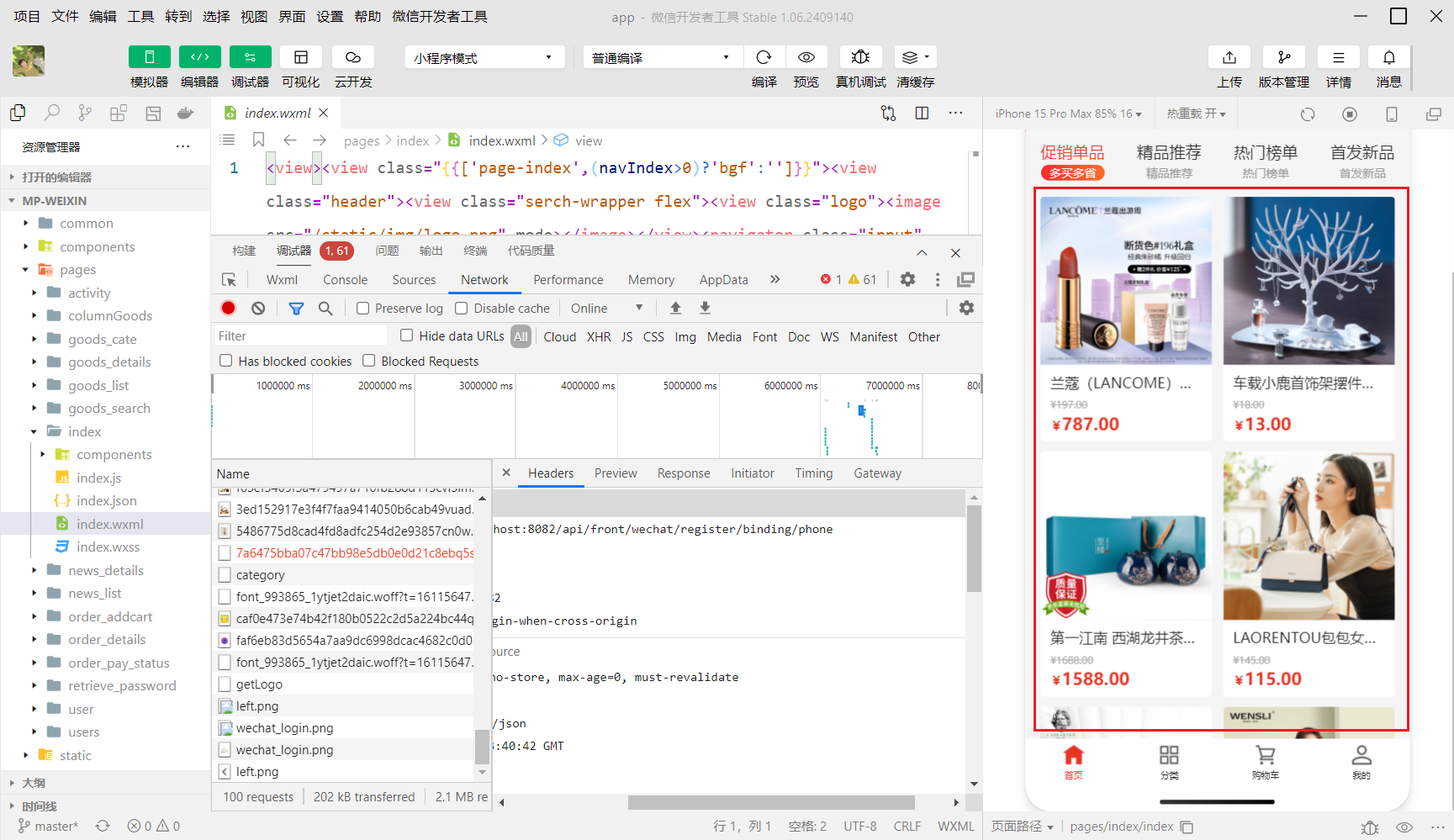This screenshot has height=840, width=1454.
Task: Clear the network log
Action: (258, 308)
